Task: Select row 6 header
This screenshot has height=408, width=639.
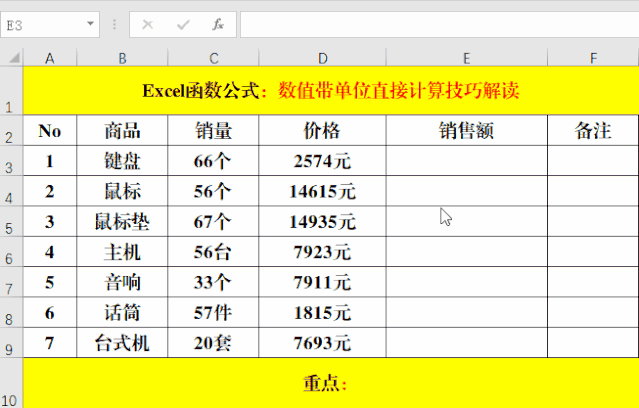Action: click(x=11, y=252)
